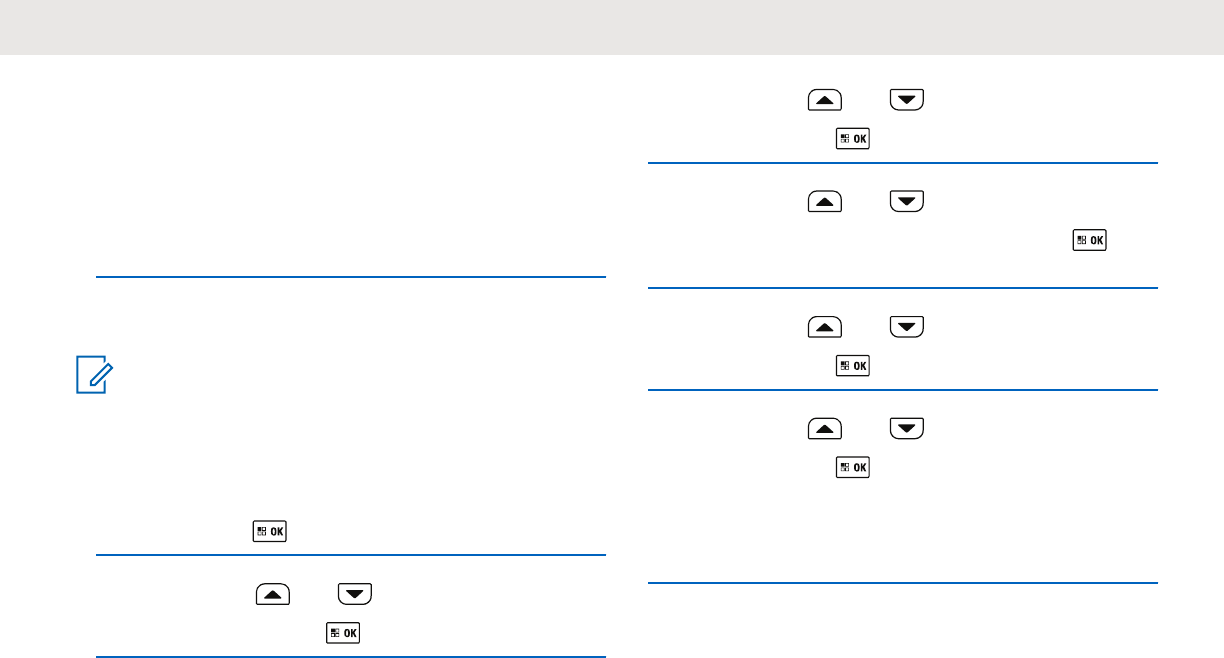Click the down arrow in the right column's second step
This screenshot has height=658, width=1224.
pyautogui.click(x=906, y=203)
